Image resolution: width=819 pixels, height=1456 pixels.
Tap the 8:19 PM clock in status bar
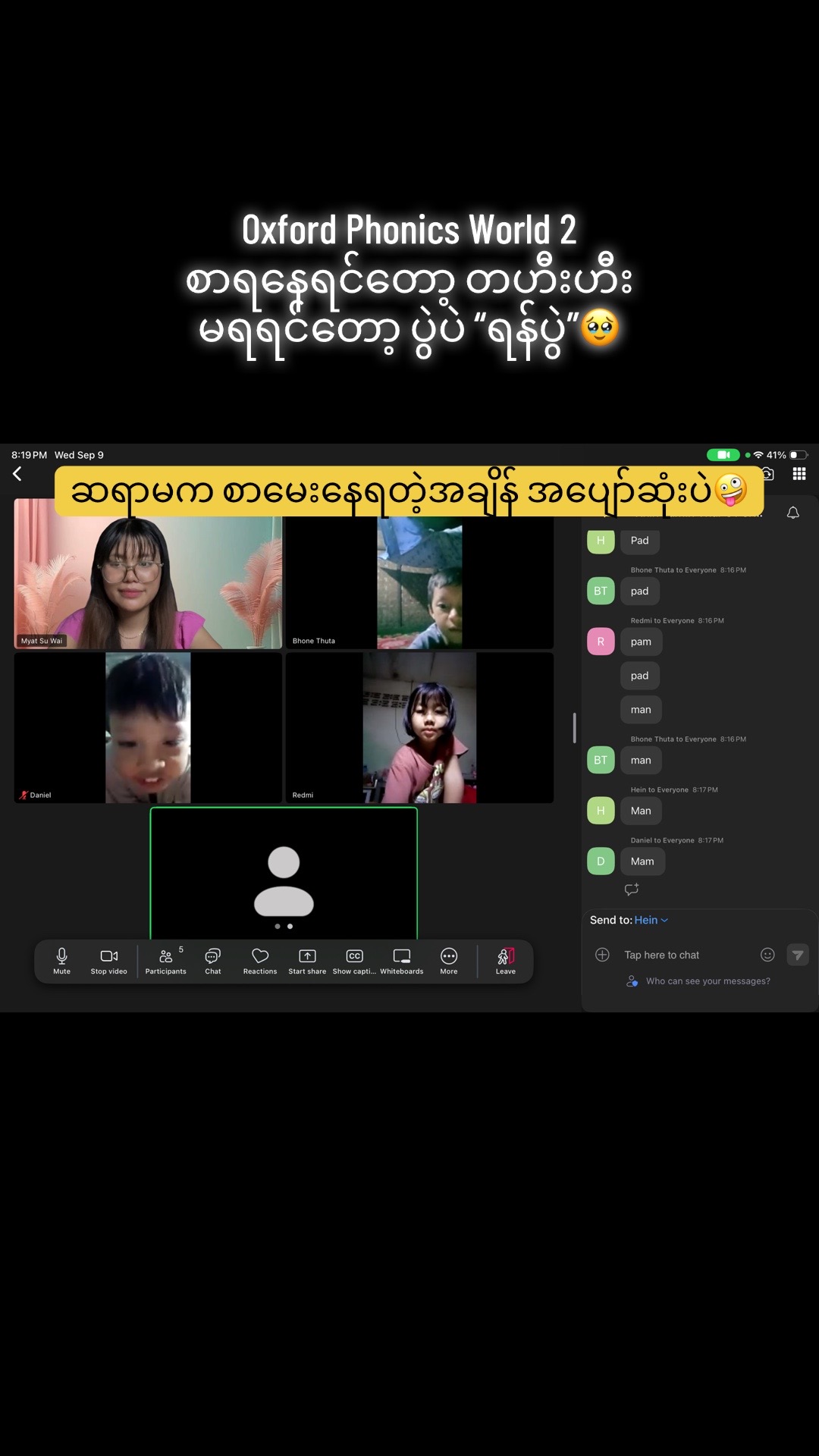pyautogui.click(x=29, y=455)
